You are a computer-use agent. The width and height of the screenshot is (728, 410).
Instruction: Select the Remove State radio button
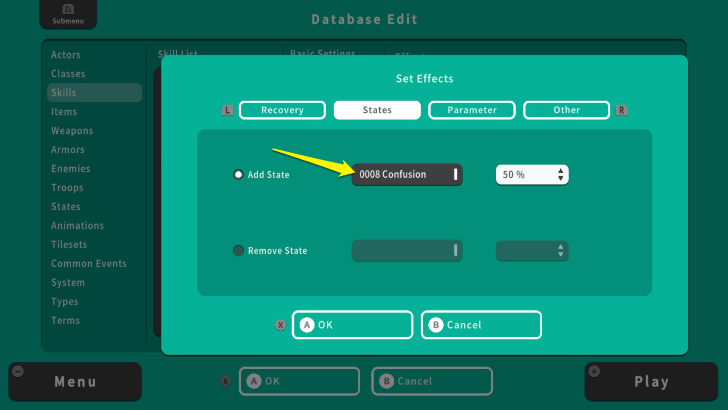(238, 251)
